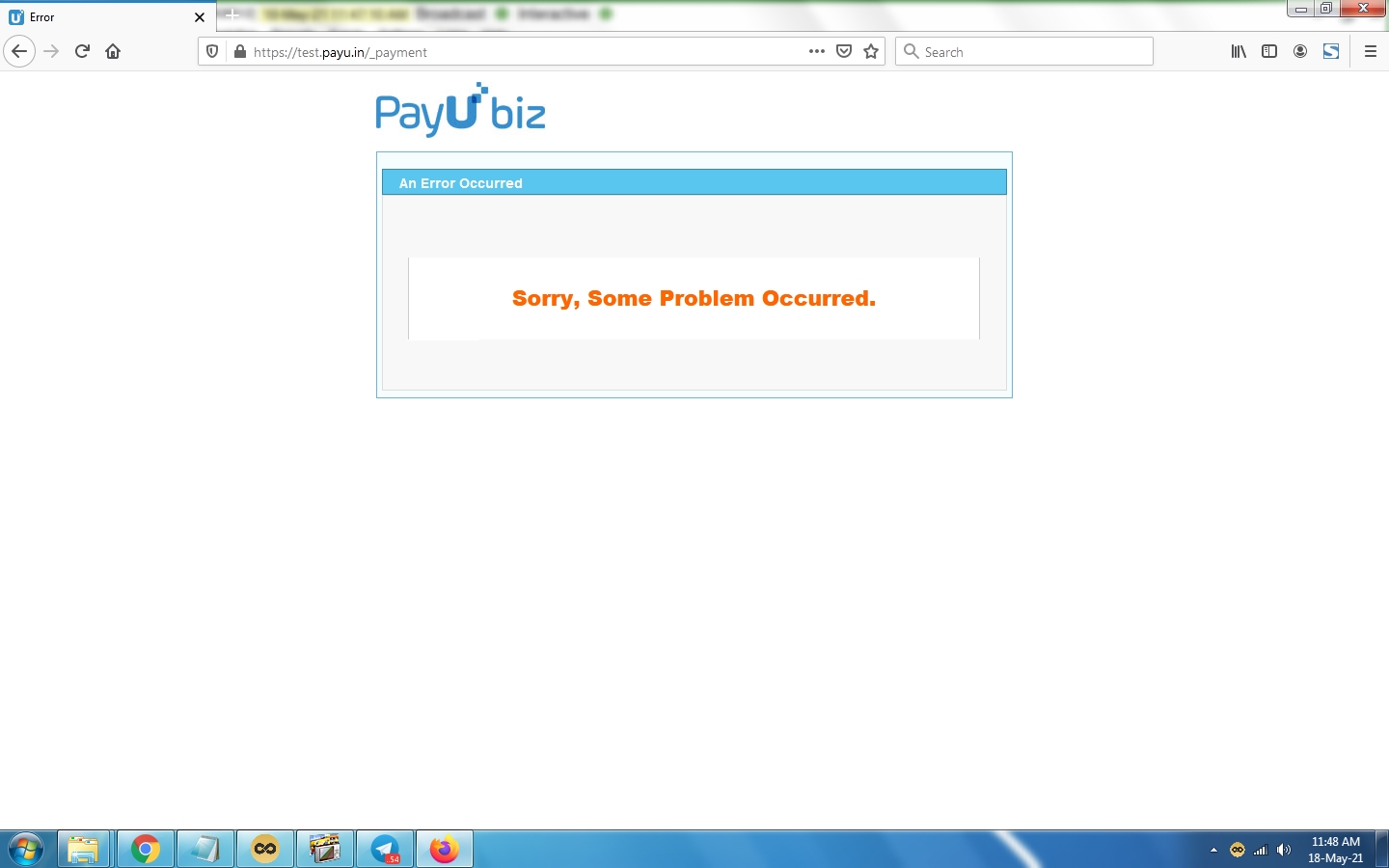Reload the current page
1389x868 pixels.
[x=83, y=51]
